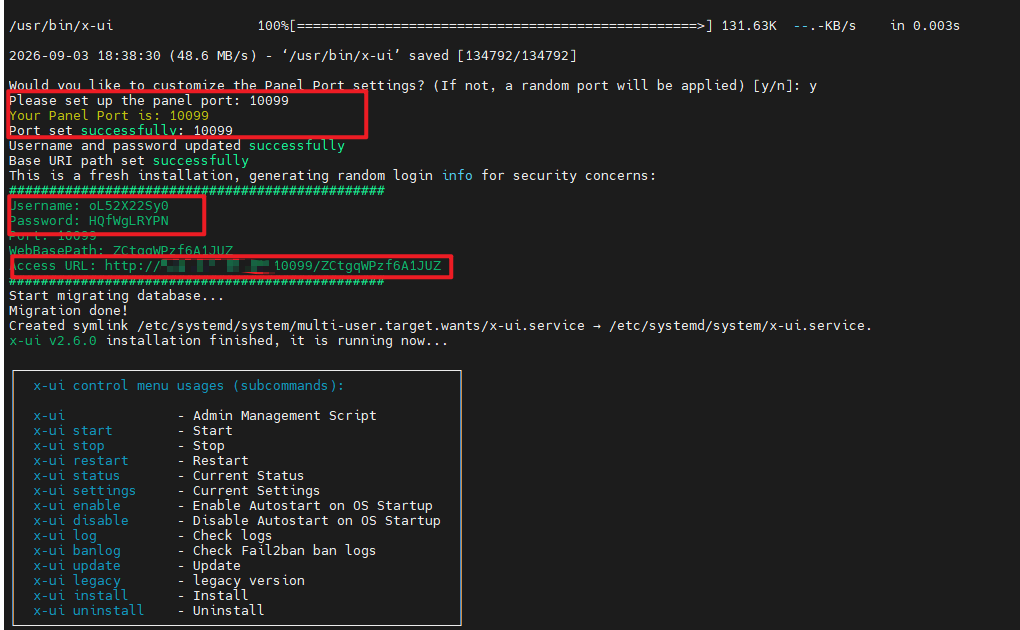
Task: Click the 'x-ui disable' subcommand
Action: pos(81,521)
